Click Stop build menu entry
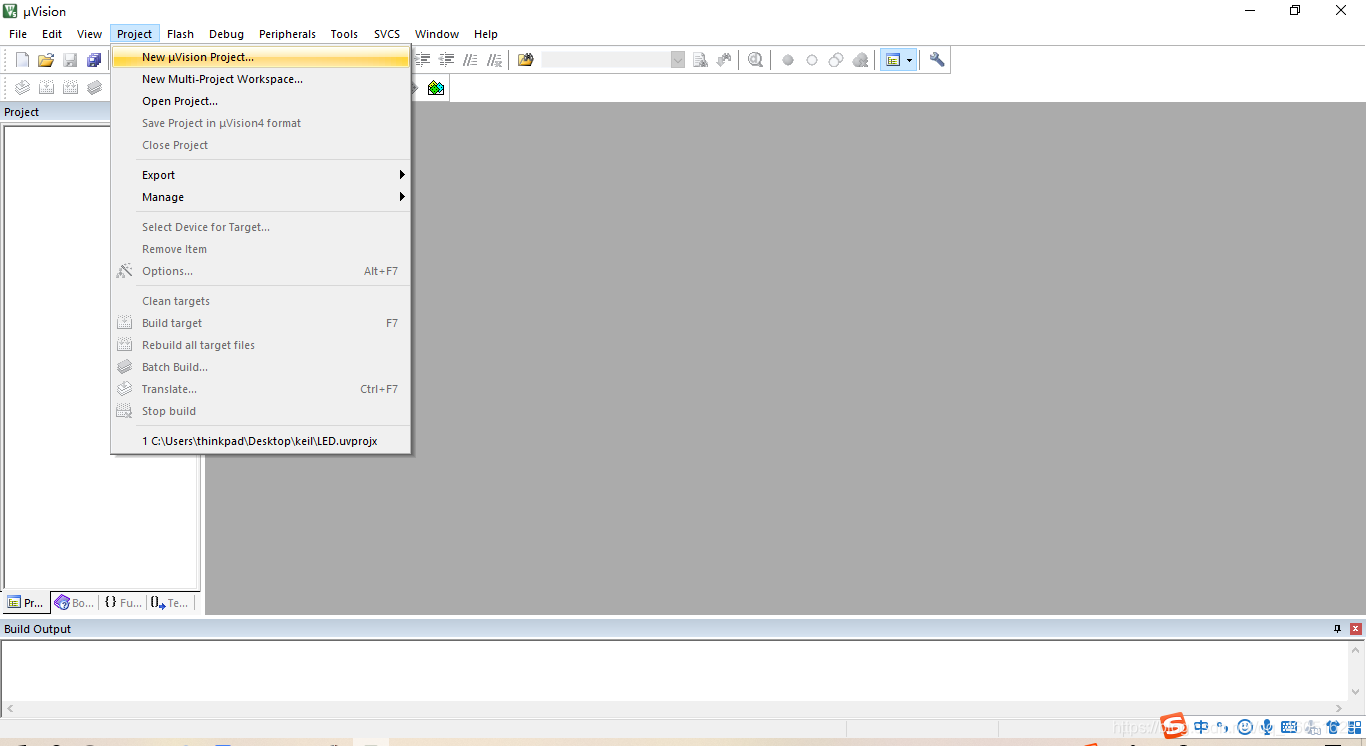 [x=261, y=411]
